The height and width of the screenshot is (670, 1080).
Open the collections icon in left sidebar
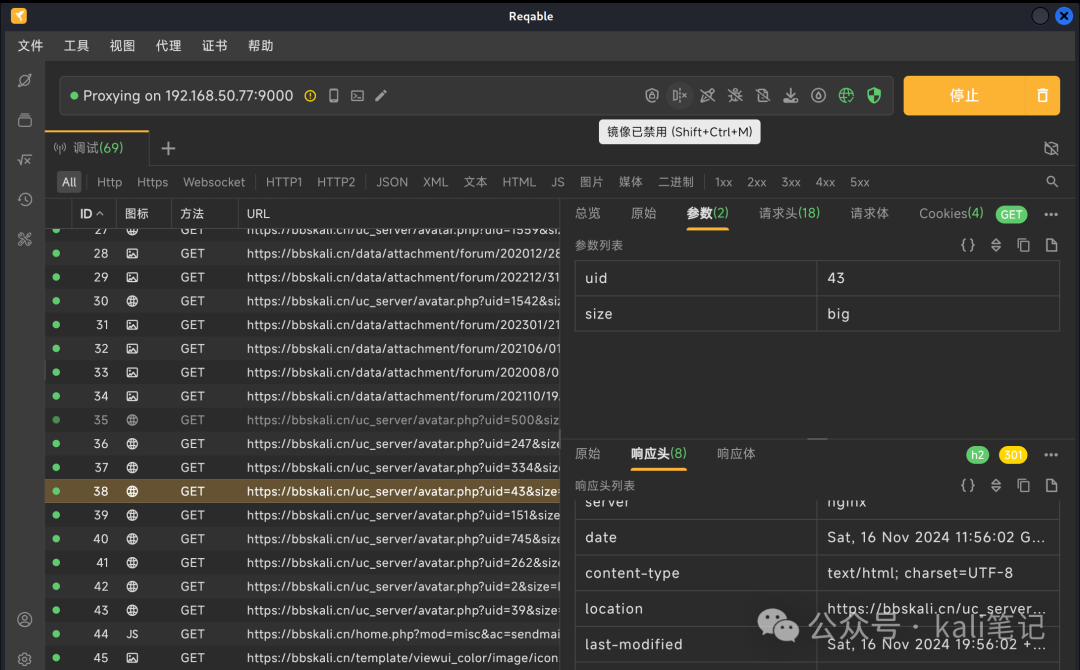point(25,120)
